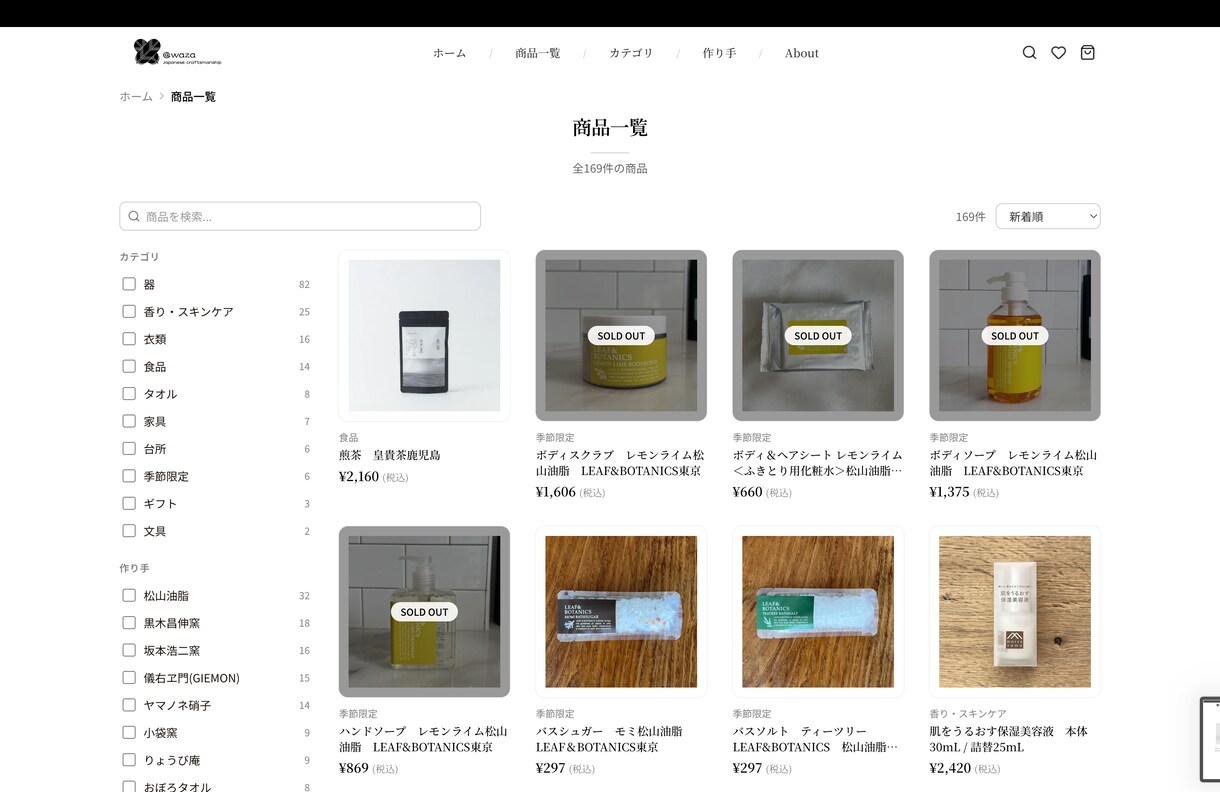The height and width of the screenshot is (792, 1220).
Task: Click the ¥1,375 price text
Action: [950, 492]
